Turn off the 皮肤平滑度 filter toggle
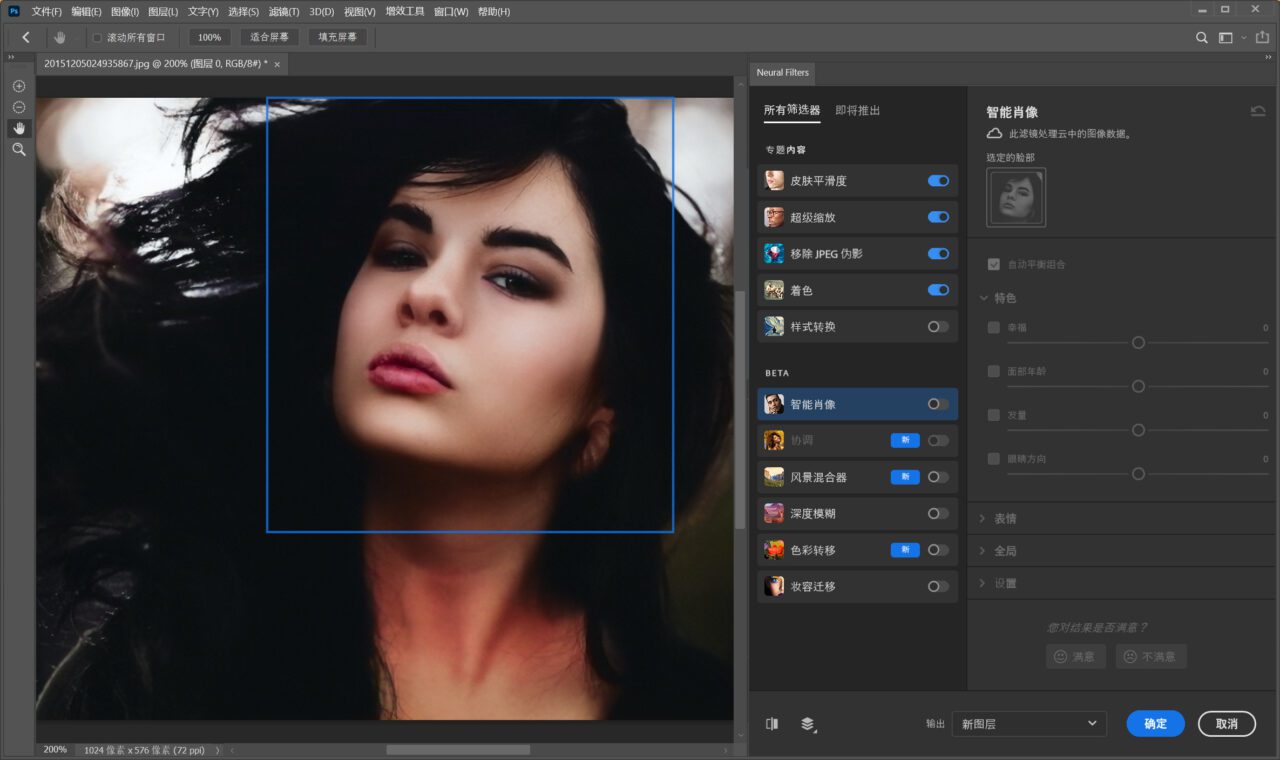 (x=938, y=181)
